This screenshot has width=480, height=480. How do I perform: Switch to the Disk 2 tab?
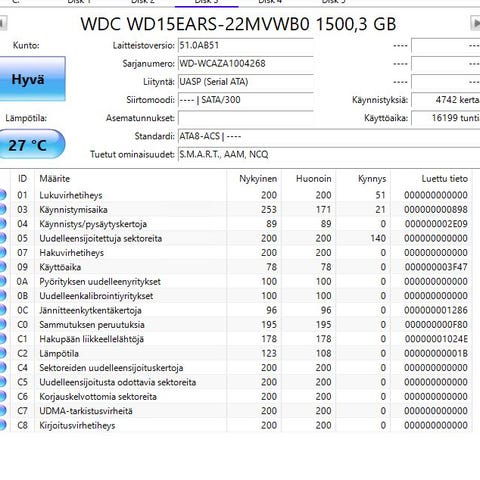(143, 2)
